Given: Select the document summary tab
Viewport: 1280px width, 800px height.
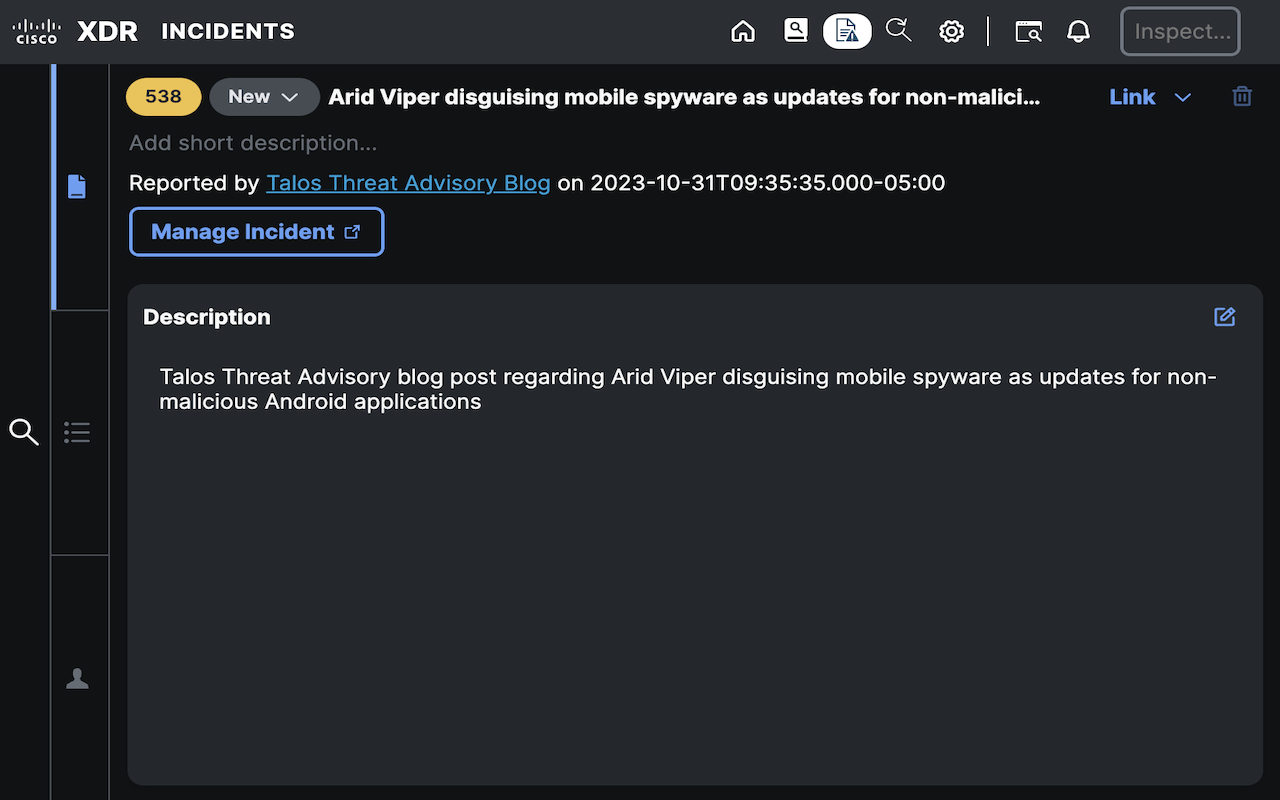Looking at the screenshot, I should pyautogui.click(x=77, y=187).
